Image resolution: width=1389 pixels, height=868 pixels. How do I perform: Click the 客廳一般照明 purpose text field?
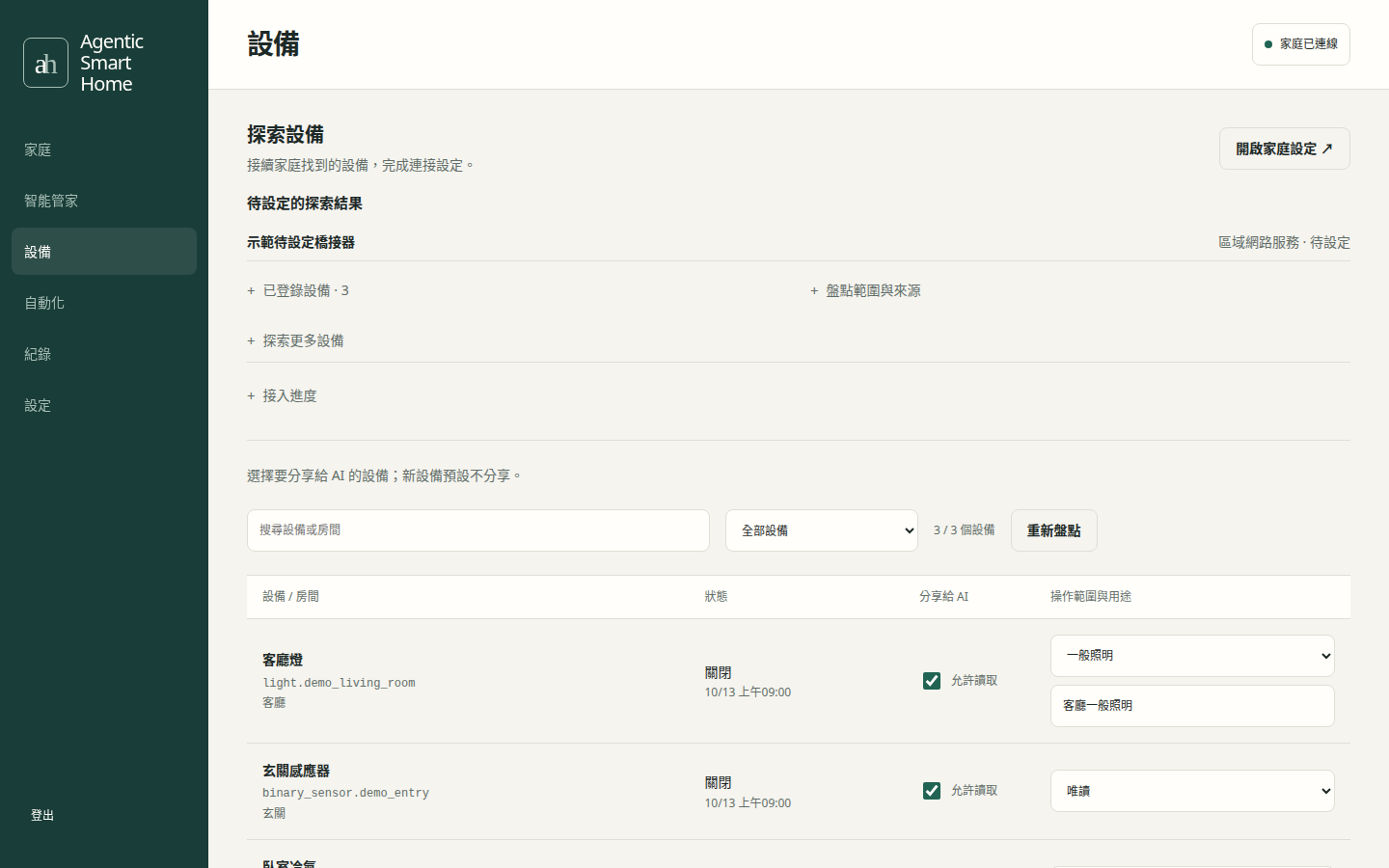click(1192, 706)
